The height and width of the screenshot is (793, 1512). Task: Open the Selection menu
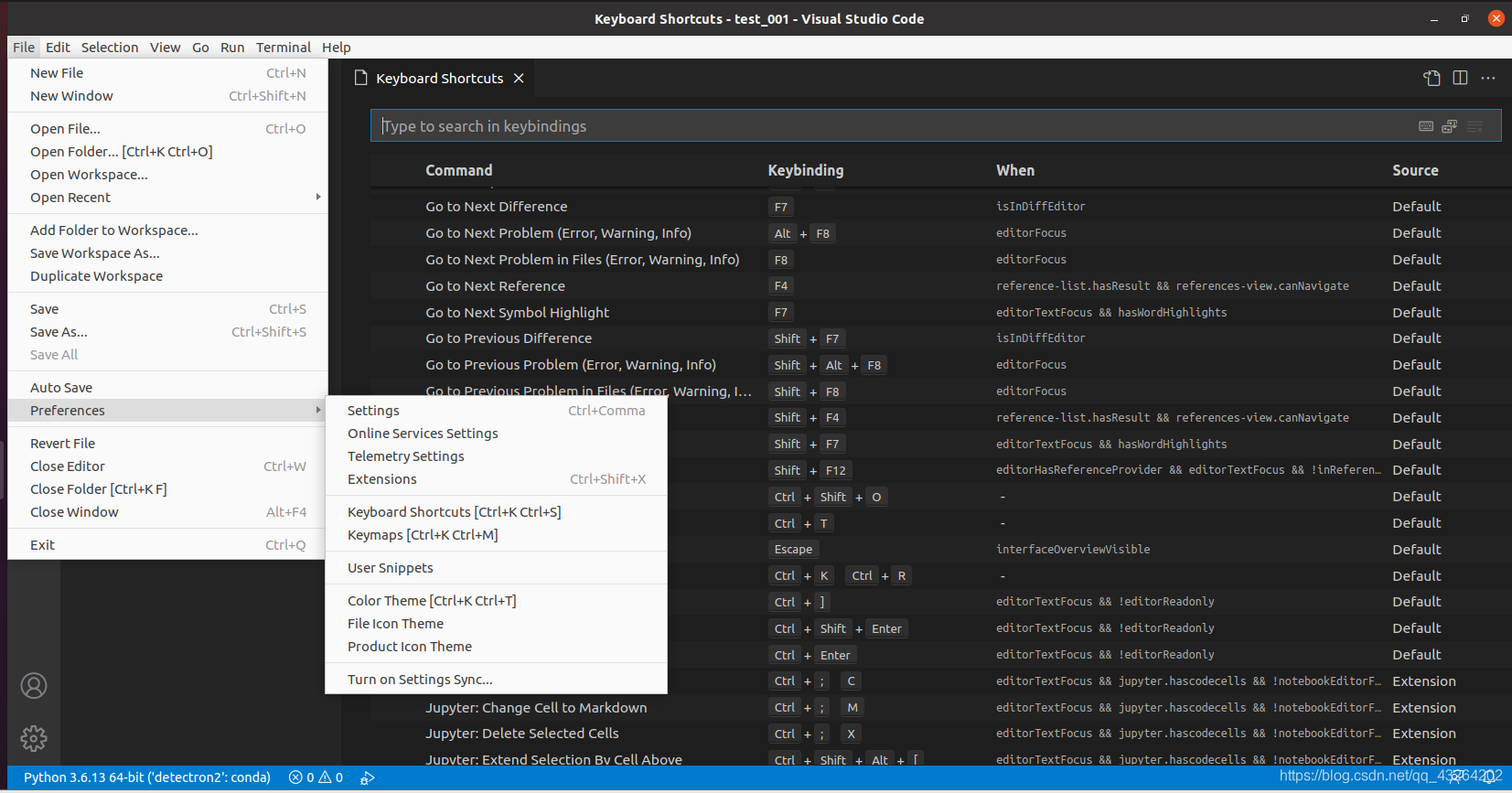(x=110, y=48)
